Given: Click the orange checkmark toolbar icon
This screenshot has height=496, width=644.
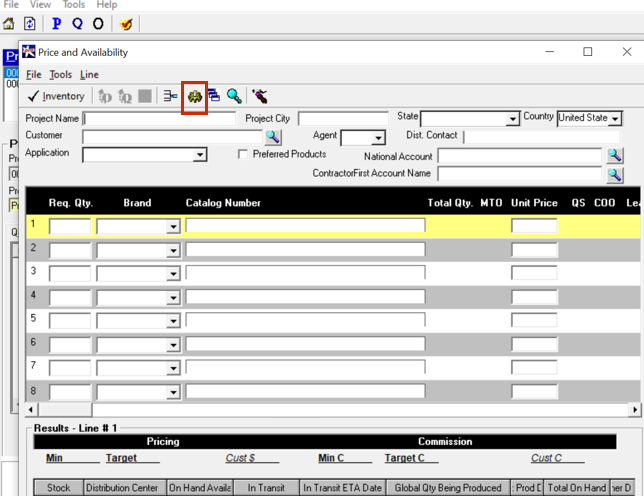Looking at the screenshot, I should point(126,24).
